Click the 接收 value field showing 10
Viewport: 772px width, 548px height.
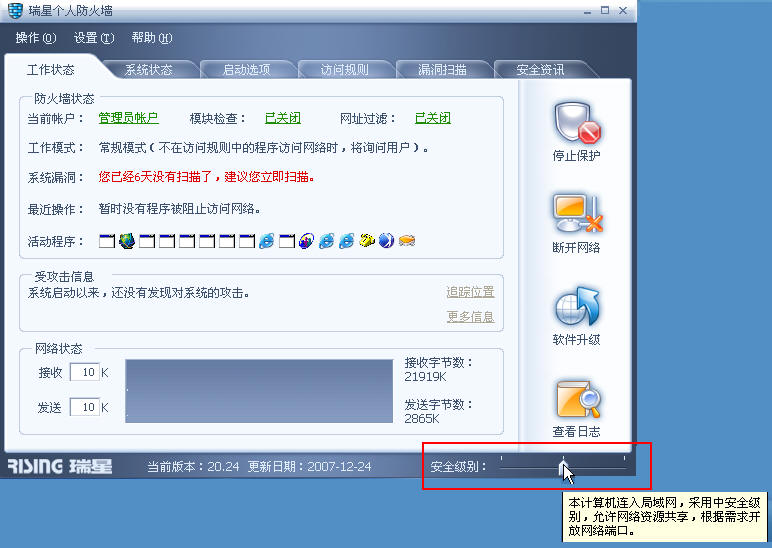pos(85,372)
